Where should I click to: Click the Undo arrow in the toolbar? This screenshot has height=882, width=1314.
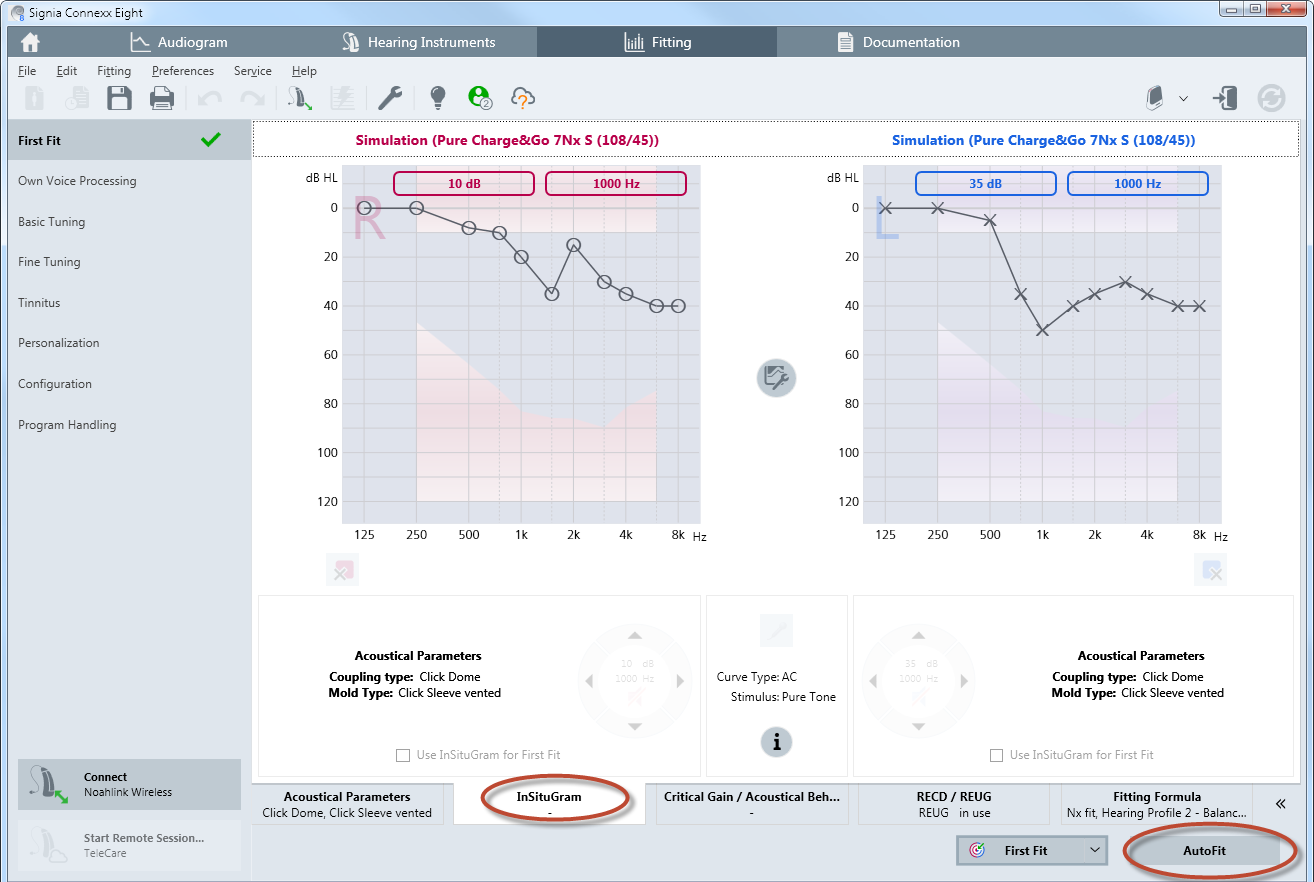click(x=209, y=98)
